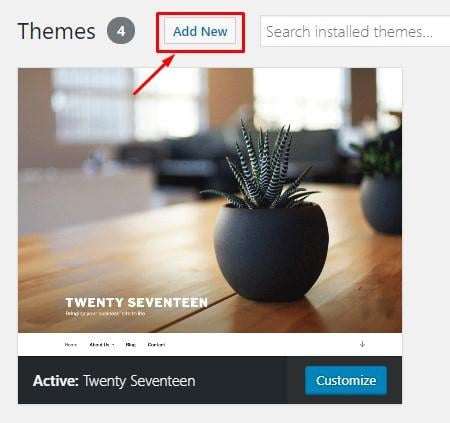Open the Customize button for Twenty Seventeen
The image size is (450, 423).
click(346, 380)
